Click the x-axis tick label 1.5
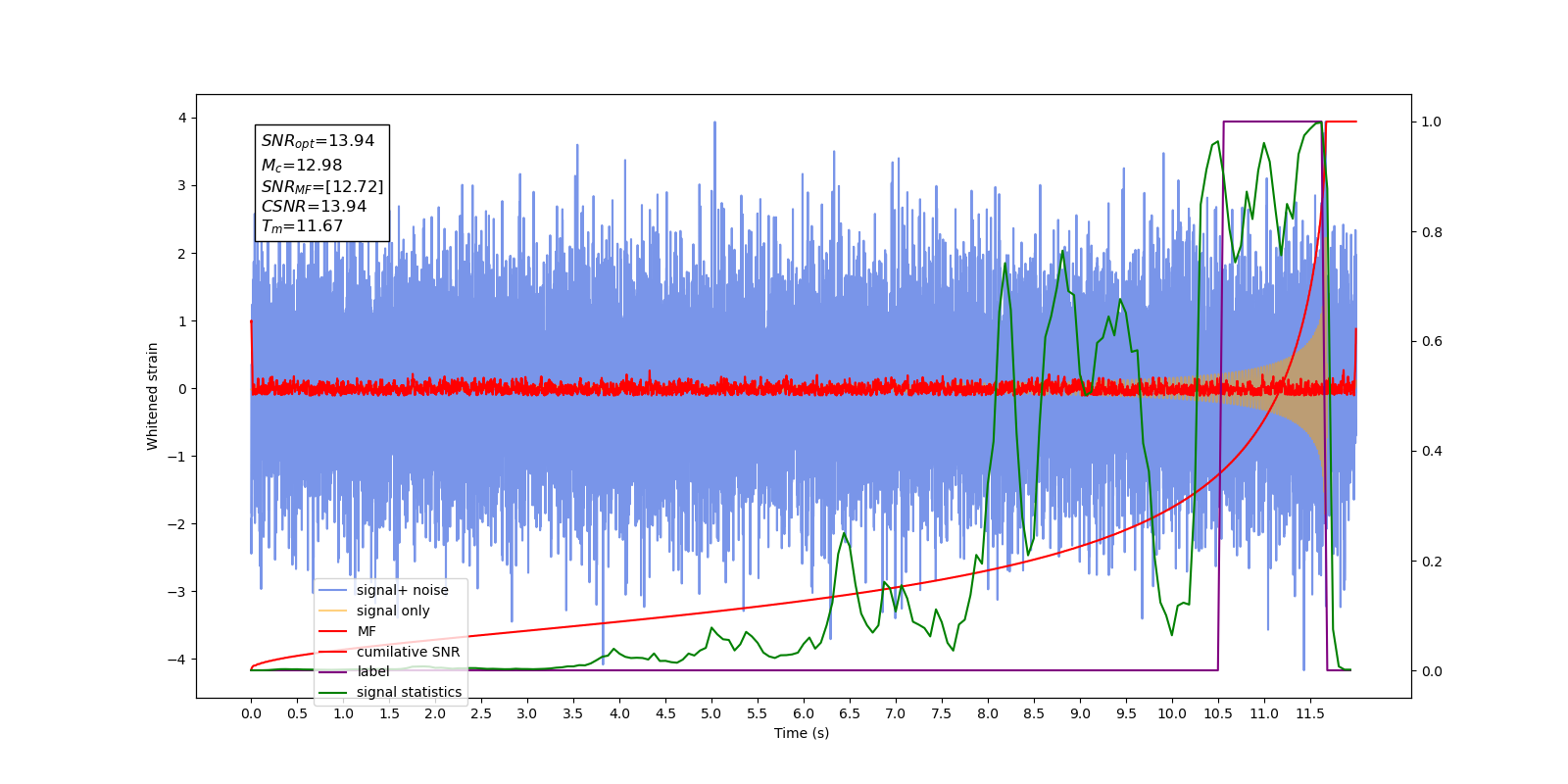 click(389, 713)
